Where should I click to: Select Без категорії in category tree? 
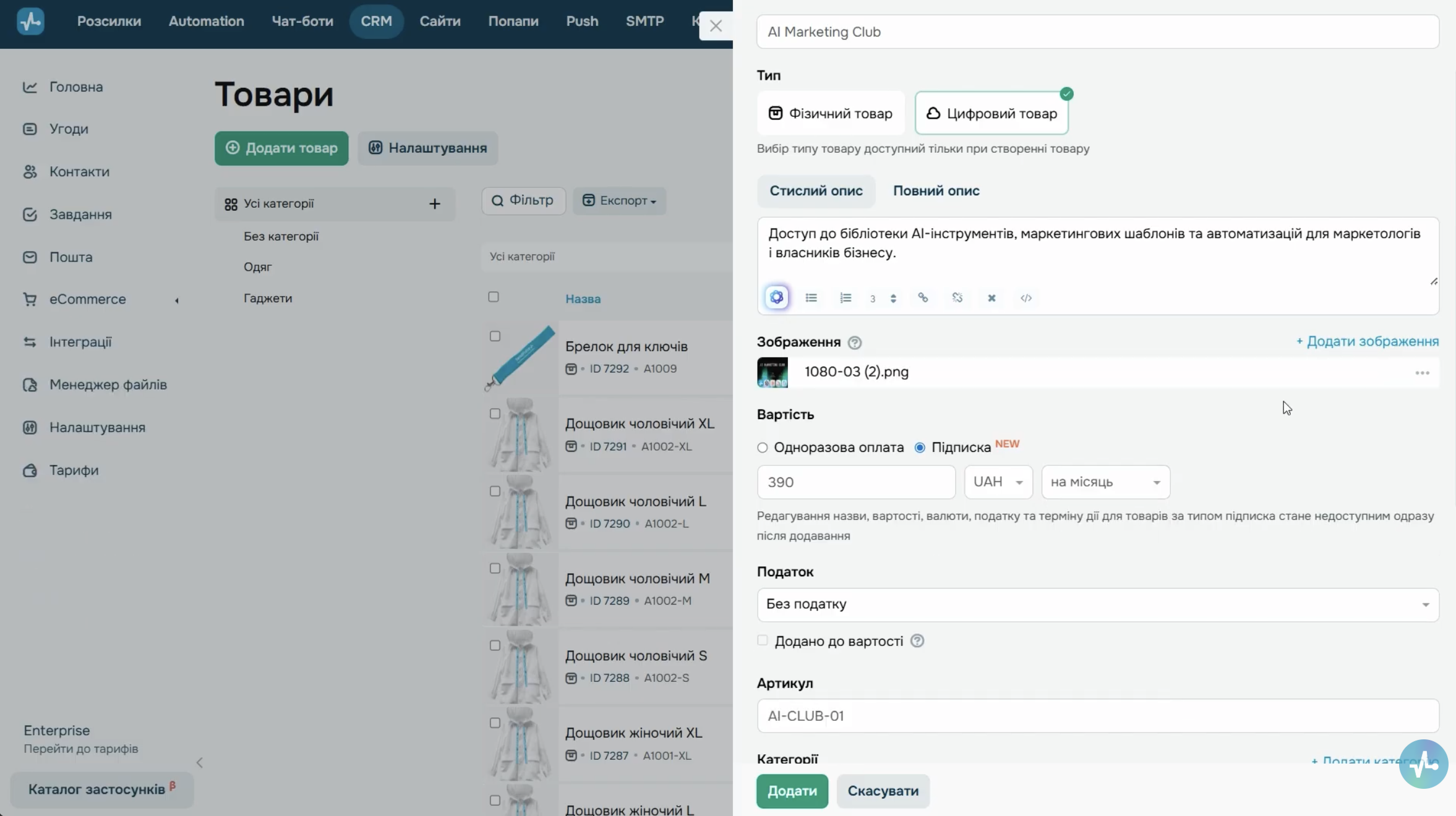281,236
